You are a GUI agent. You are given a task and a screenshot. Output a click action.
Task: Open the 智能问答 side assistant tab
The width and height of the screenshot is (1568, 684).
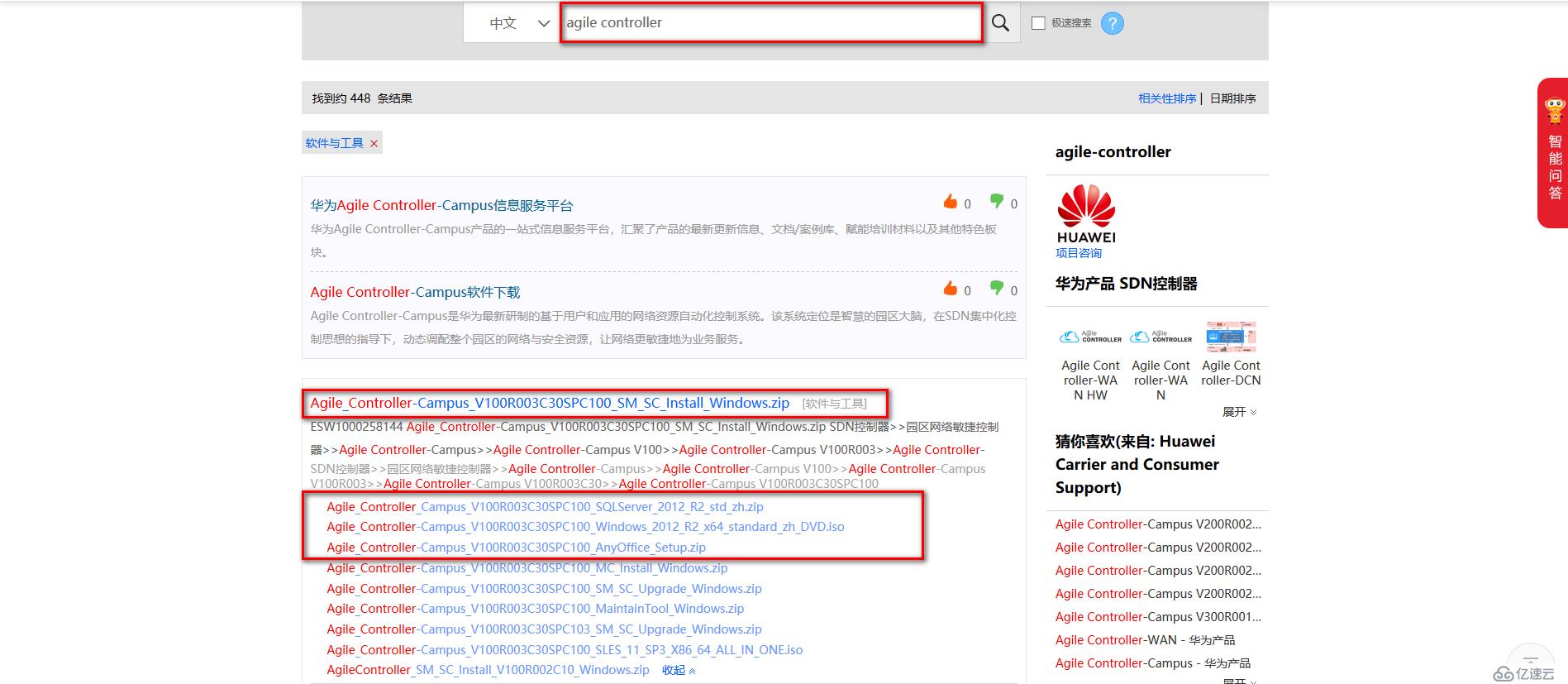pyautogui.click(x=1553, y=153)
